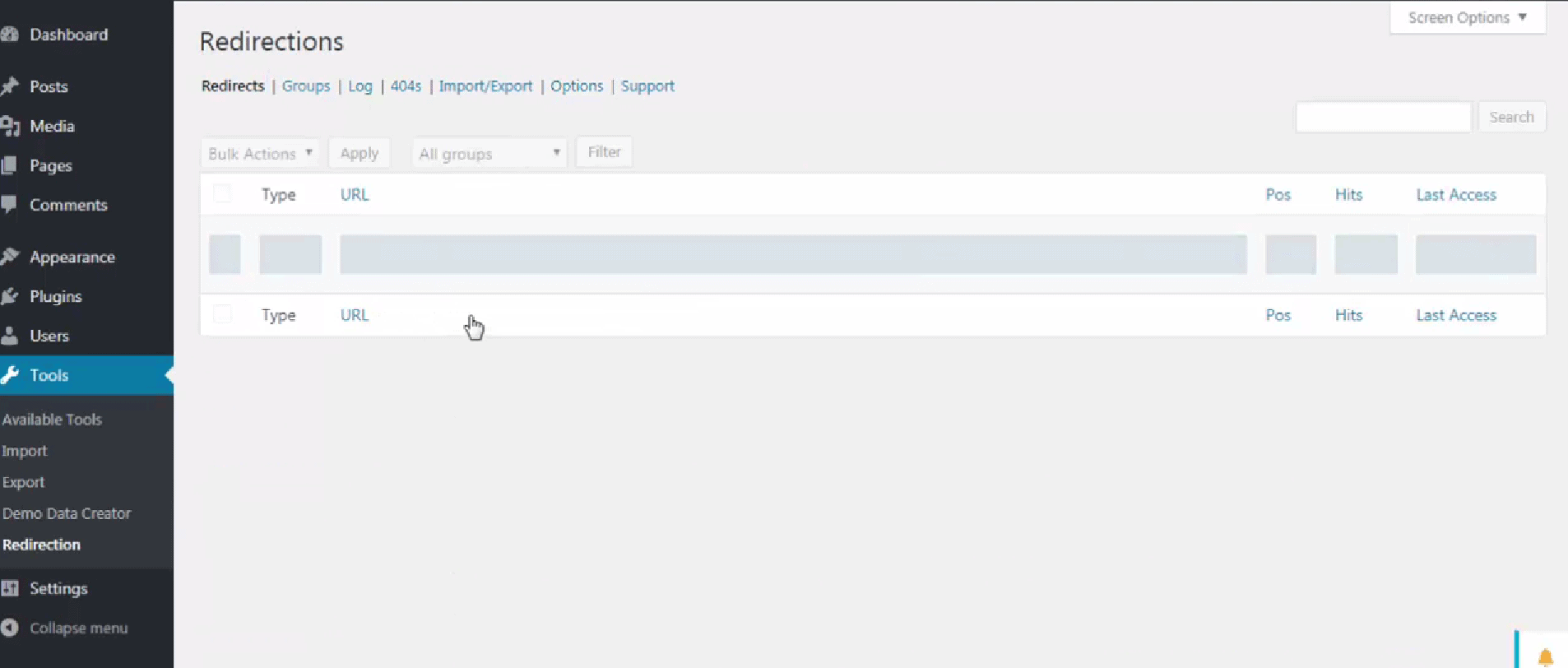This screenshot has height=668, width=1568.
Task: Click the Media library icon
Action: click(x=9, y=126)
